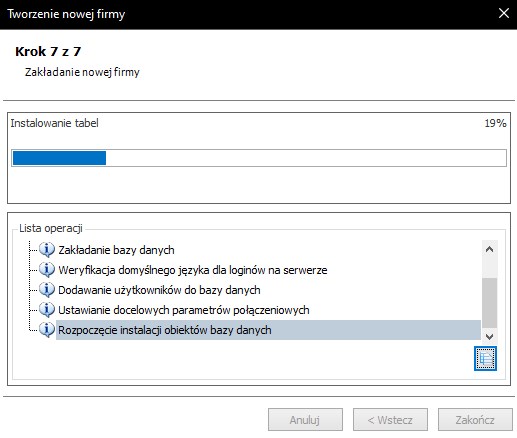Click the 19% progress percentage label
This screenshot has height=438, width=517.
tap(495, 123)
